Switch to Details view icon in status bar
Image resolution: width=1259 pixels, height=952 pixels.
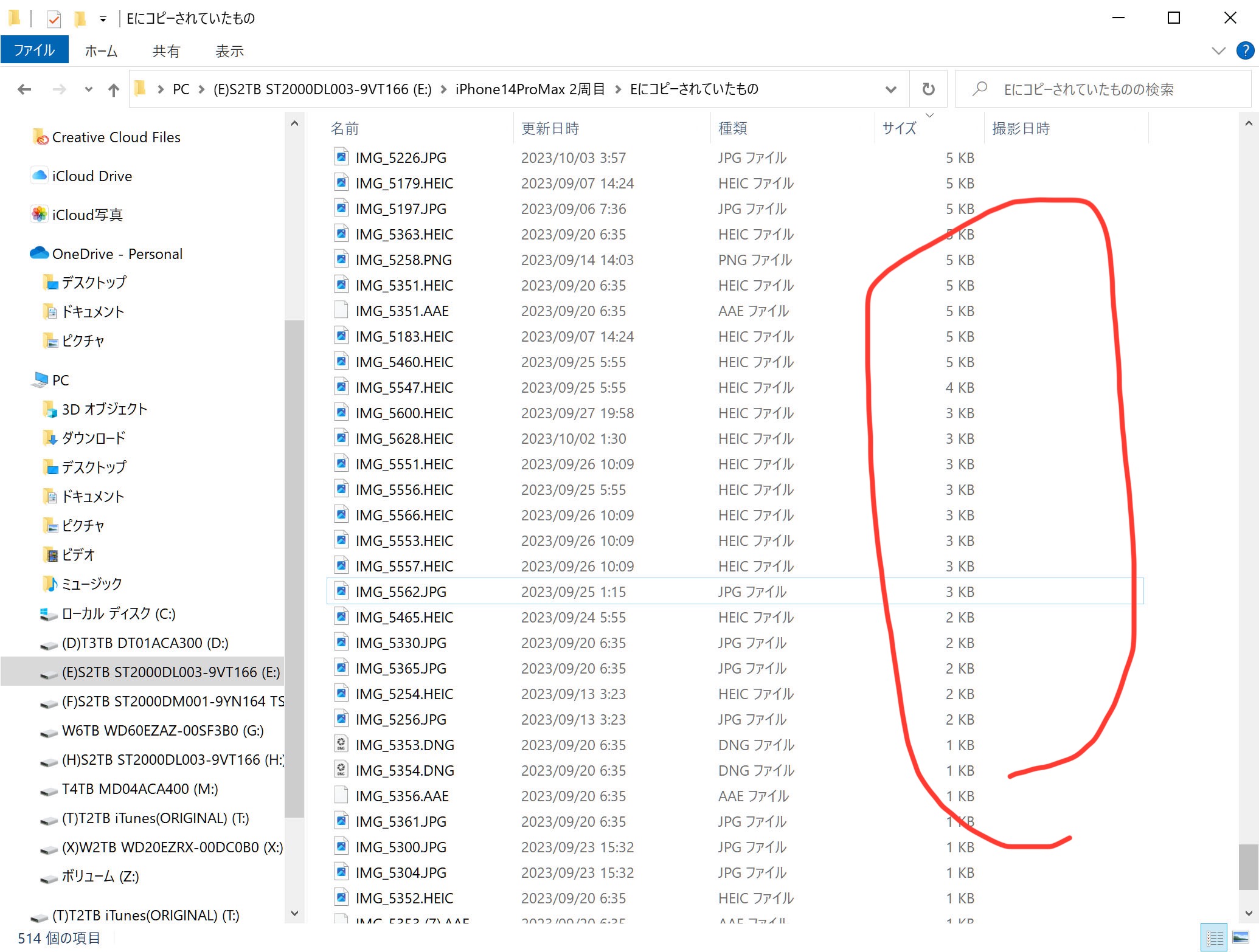pos(1215,938)
